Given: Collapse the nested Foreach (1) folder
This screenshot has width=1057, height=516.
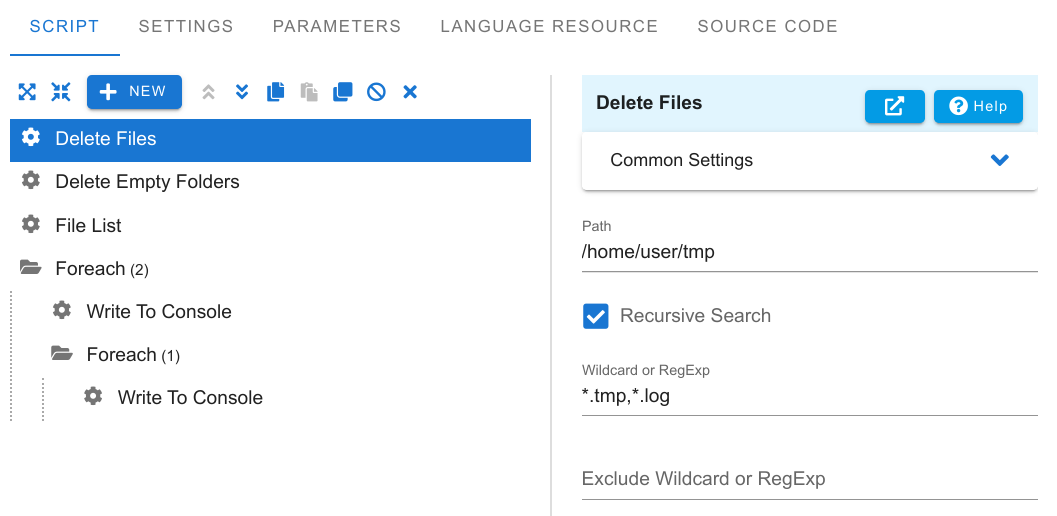Looking at the screenshot, I should tap(61, 353).
